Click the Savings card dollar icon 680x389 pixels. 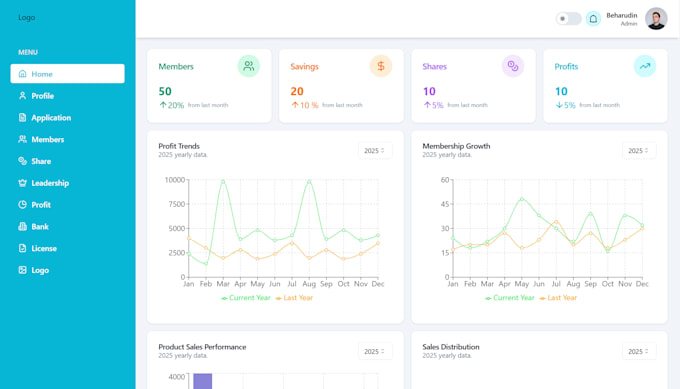(381, 66)
